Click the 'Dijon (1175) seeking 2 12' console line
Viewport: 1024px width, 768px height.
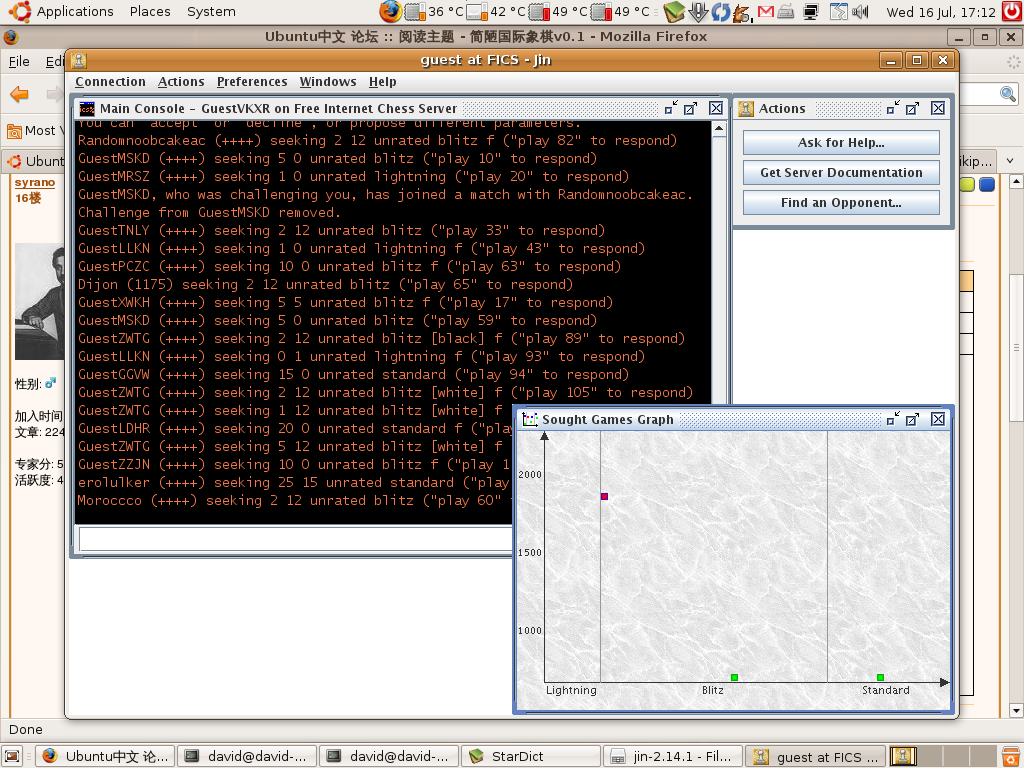coord(325,285)
